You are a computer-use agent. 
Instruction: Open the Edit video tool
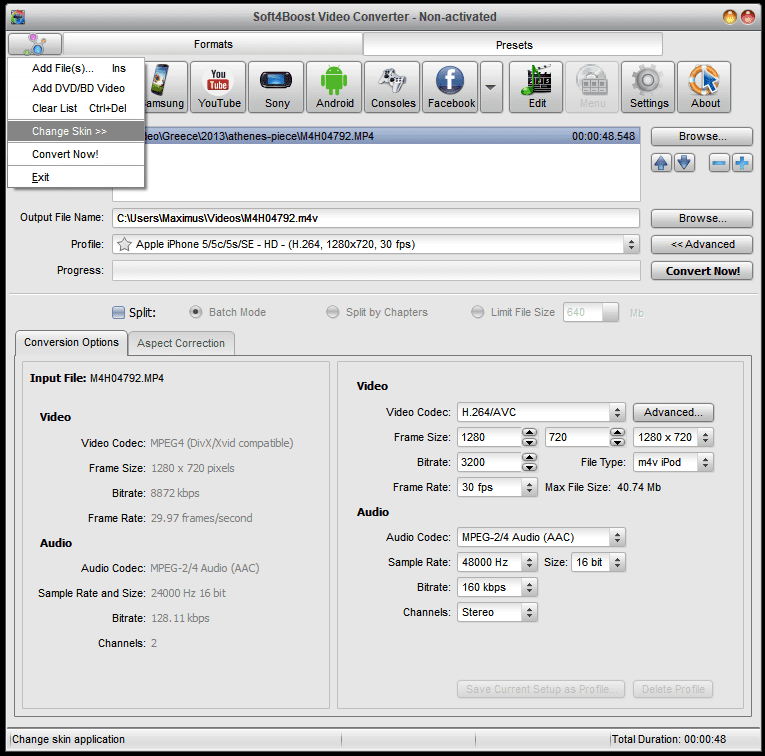click(x=536, y=87)
